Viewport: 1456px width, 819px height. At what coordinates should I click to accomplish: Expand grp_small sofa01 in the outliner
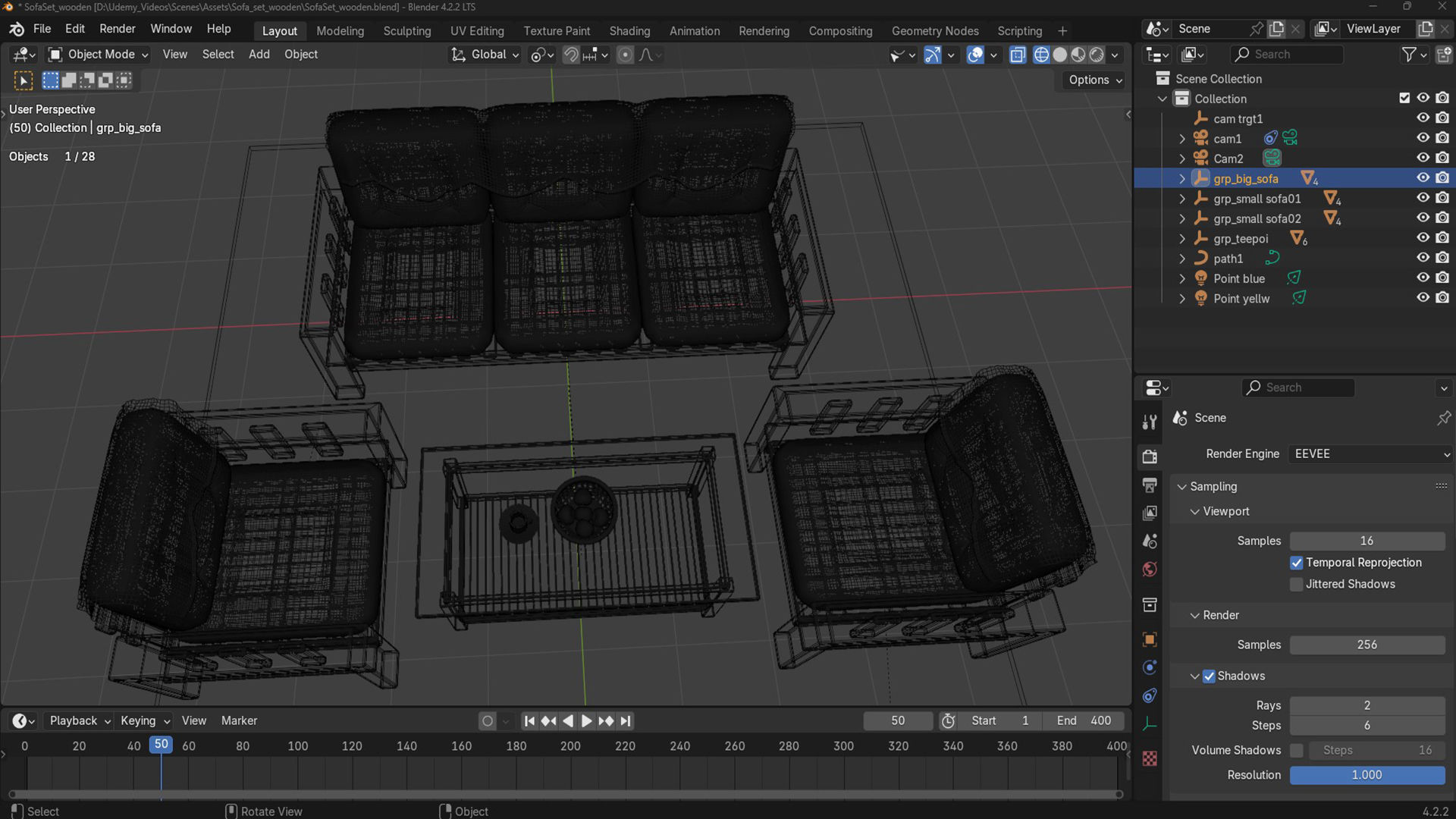click(x=1182, y=199)
